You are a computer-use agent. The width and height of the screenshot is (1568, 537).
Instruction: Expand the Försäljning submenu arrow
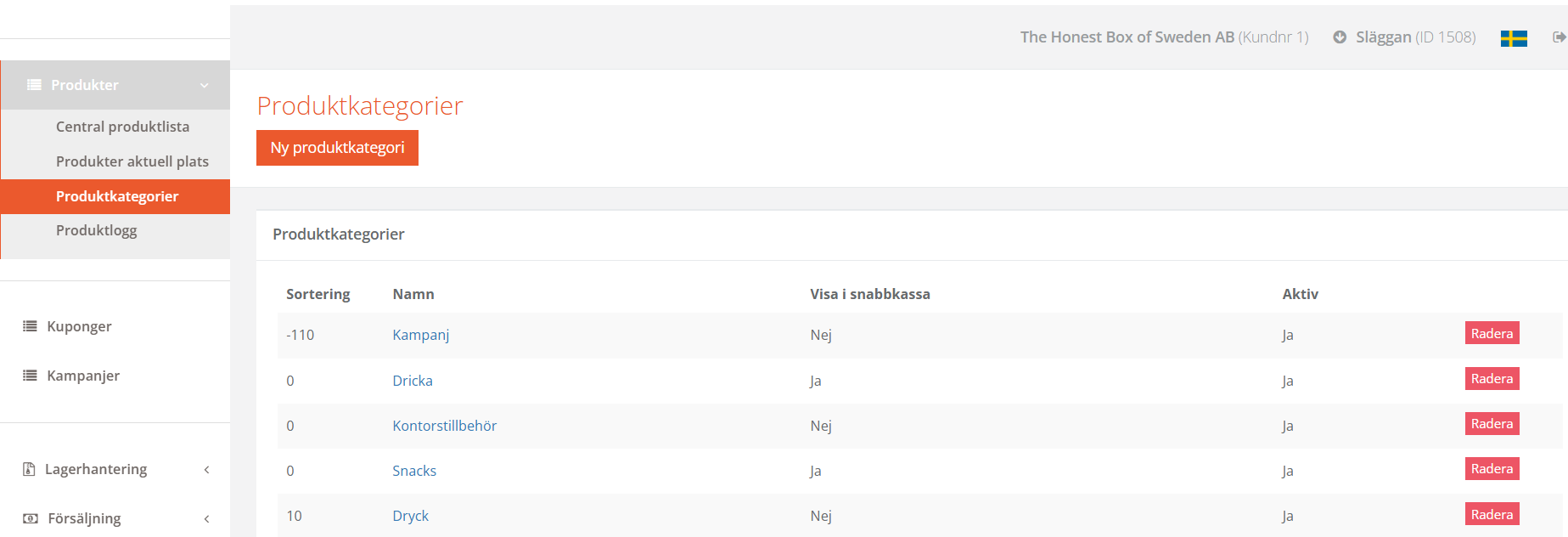pos(206,518)
